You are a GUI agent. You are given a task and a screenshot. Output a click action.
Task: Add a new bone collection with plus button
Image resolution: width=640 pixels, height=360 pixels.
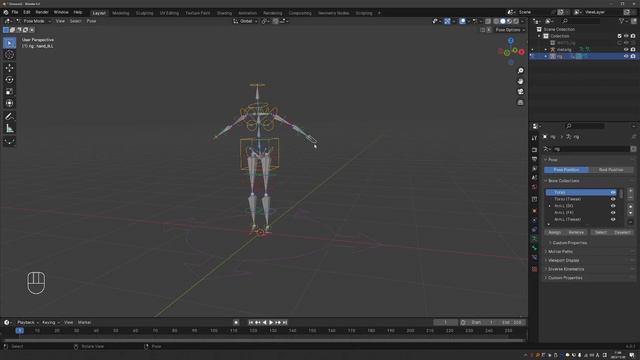click(630, 191)
